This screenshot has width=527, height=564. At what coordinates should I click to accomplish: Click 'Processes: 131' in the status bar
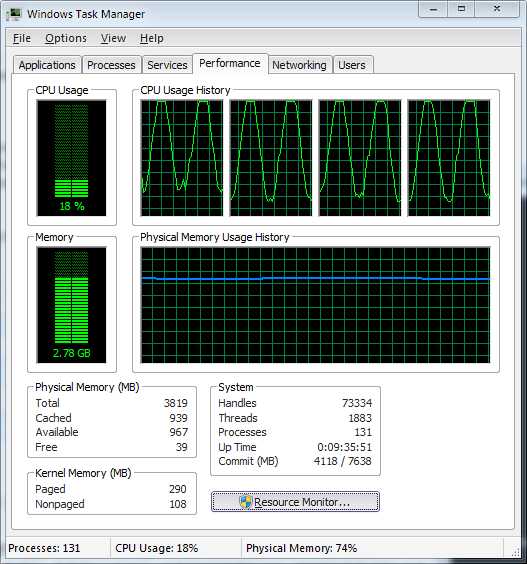(44, 548)
